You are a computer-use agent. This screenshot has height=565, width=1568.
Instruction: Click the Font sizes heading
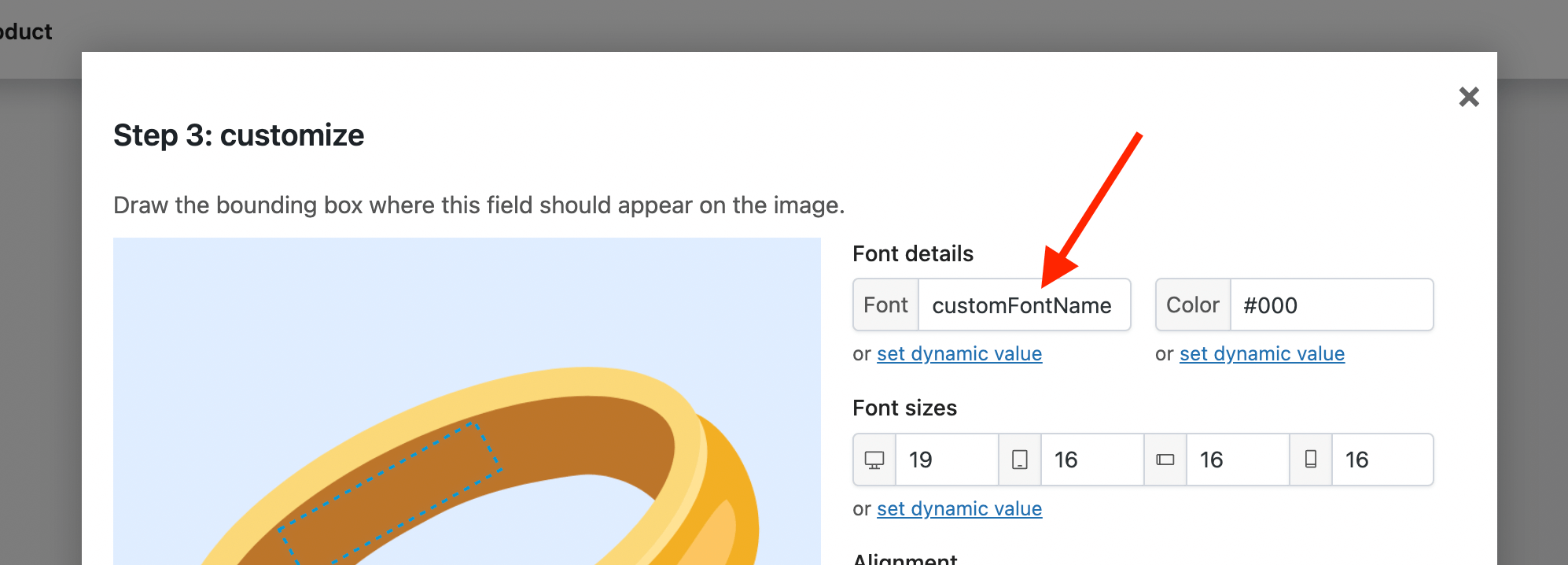[904, 408]
